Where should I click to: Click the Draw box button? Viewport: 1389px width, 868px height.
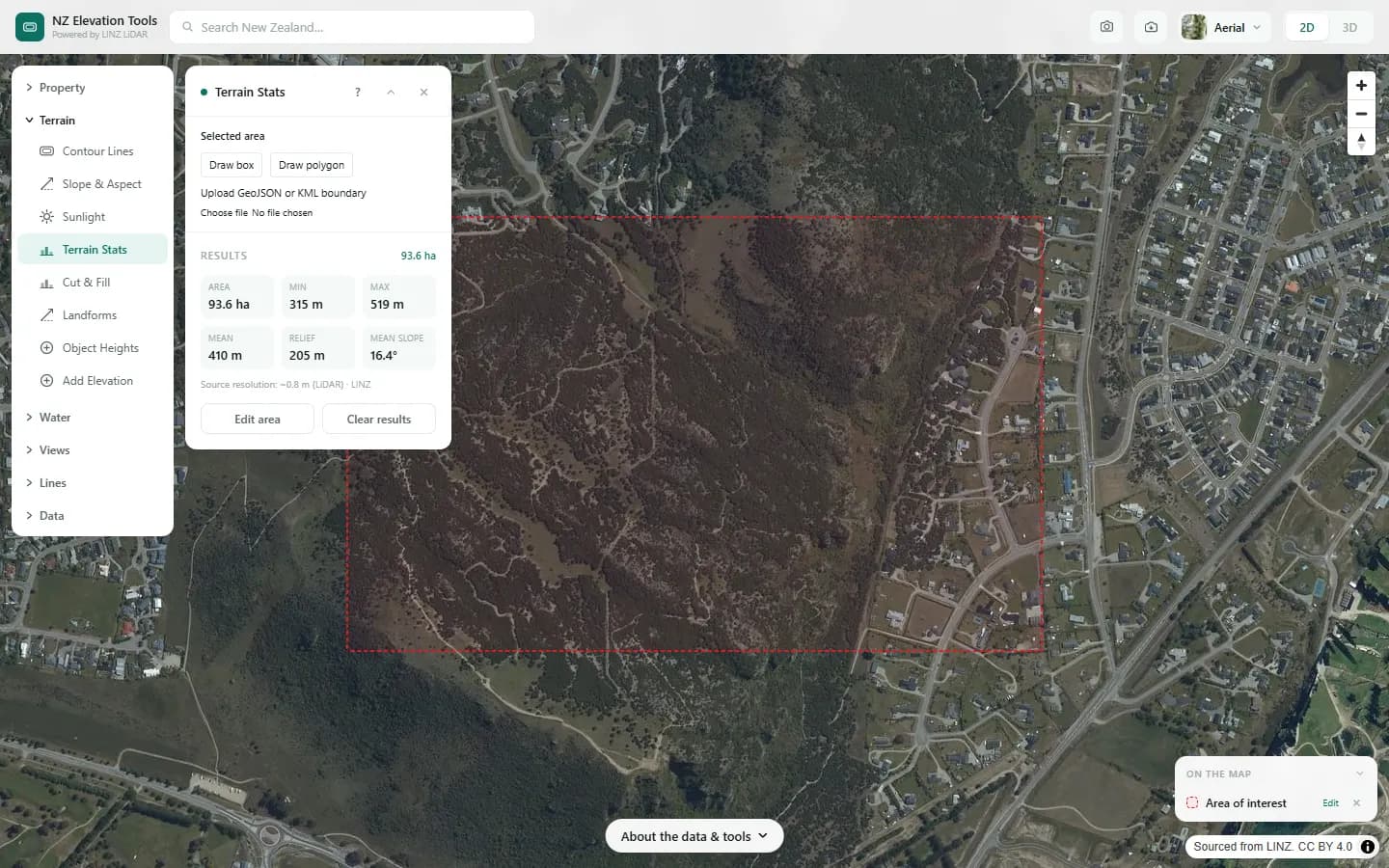click(231, 165)
